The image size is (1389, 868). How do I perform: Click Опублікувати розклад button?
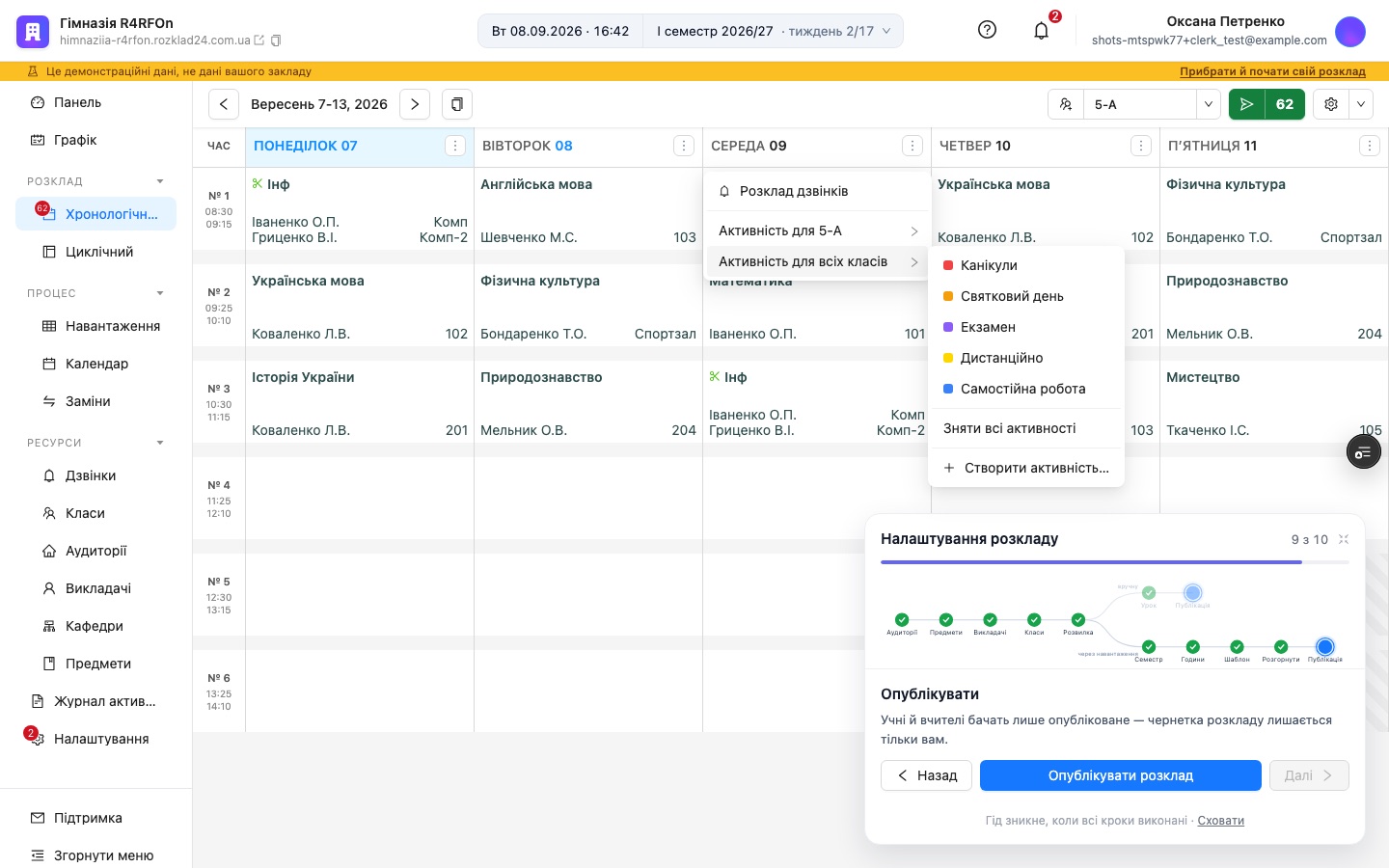pyautogui.click(x=1121, y=775)
